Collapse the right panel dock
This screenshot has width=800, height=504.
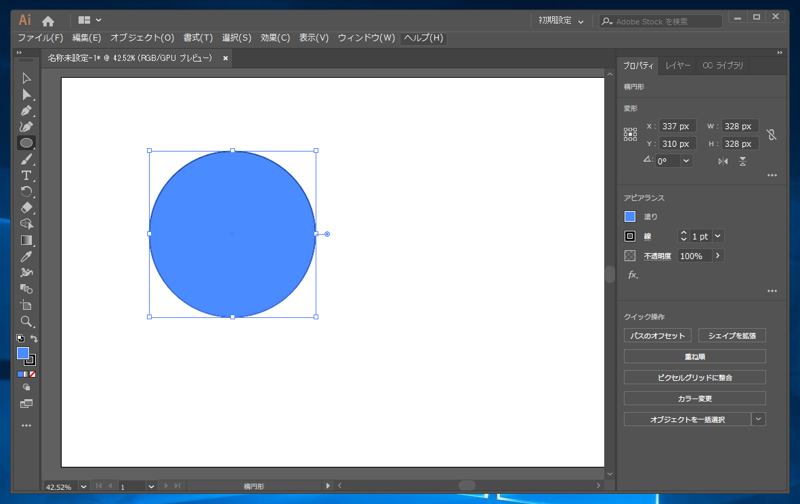pyautogui.click(x=779, y=53)
